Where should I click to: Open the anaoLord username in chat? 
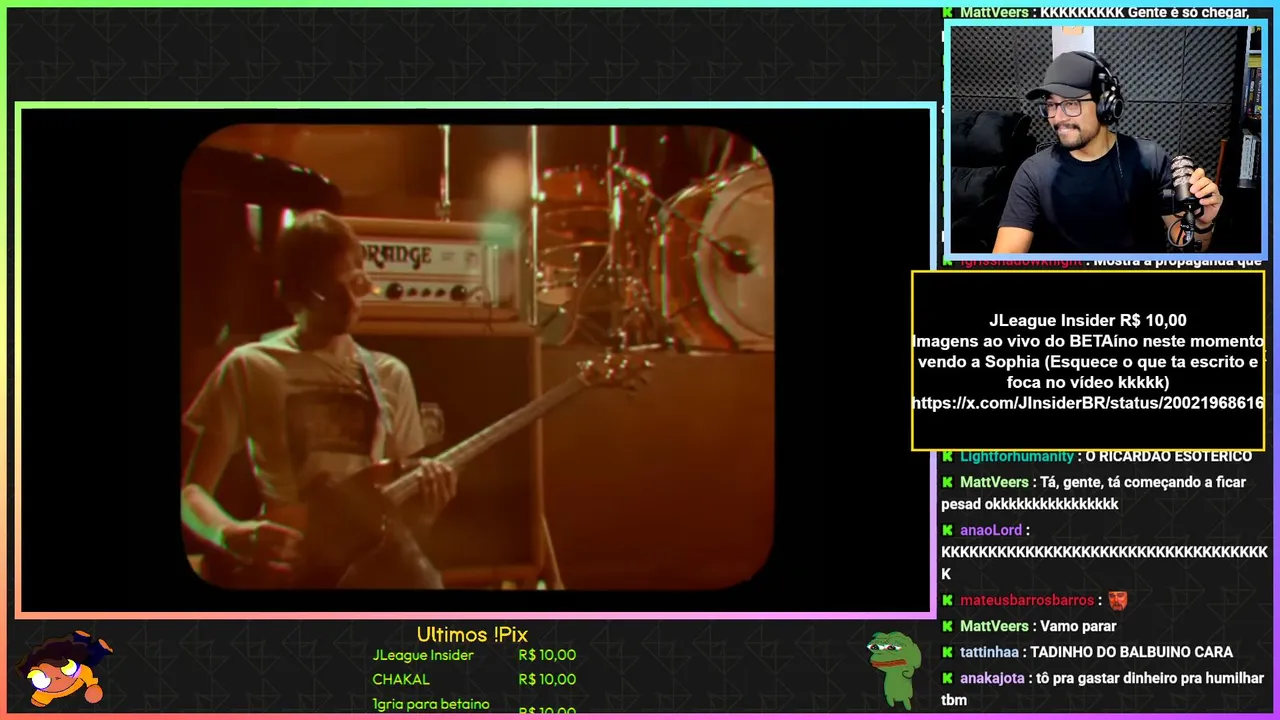pos(991,530)
